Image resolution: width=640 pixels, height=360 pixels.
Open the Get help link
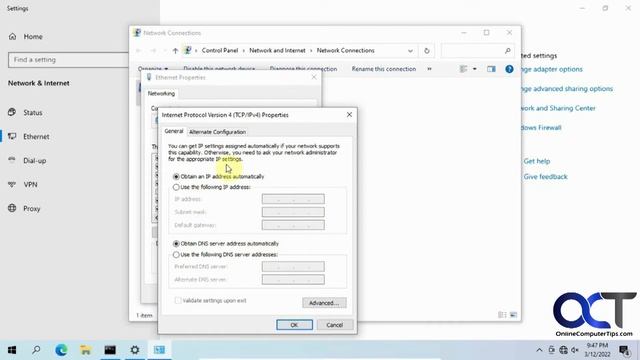coord(537,161)
